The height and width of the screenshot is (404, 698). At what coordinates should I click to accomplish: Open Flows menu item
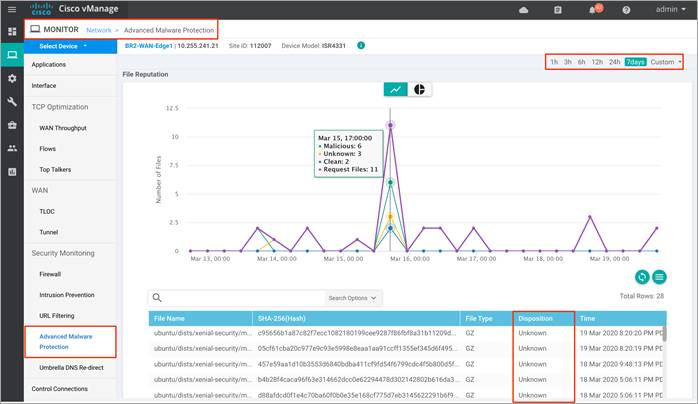[x=47, y=149]
